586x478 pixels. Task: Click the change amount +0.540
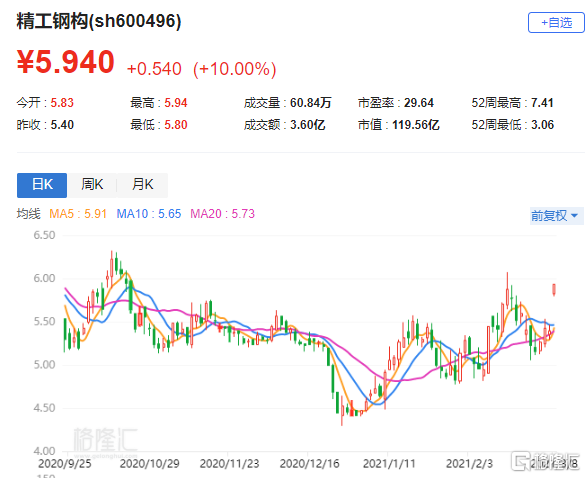(x=154, y=69)
